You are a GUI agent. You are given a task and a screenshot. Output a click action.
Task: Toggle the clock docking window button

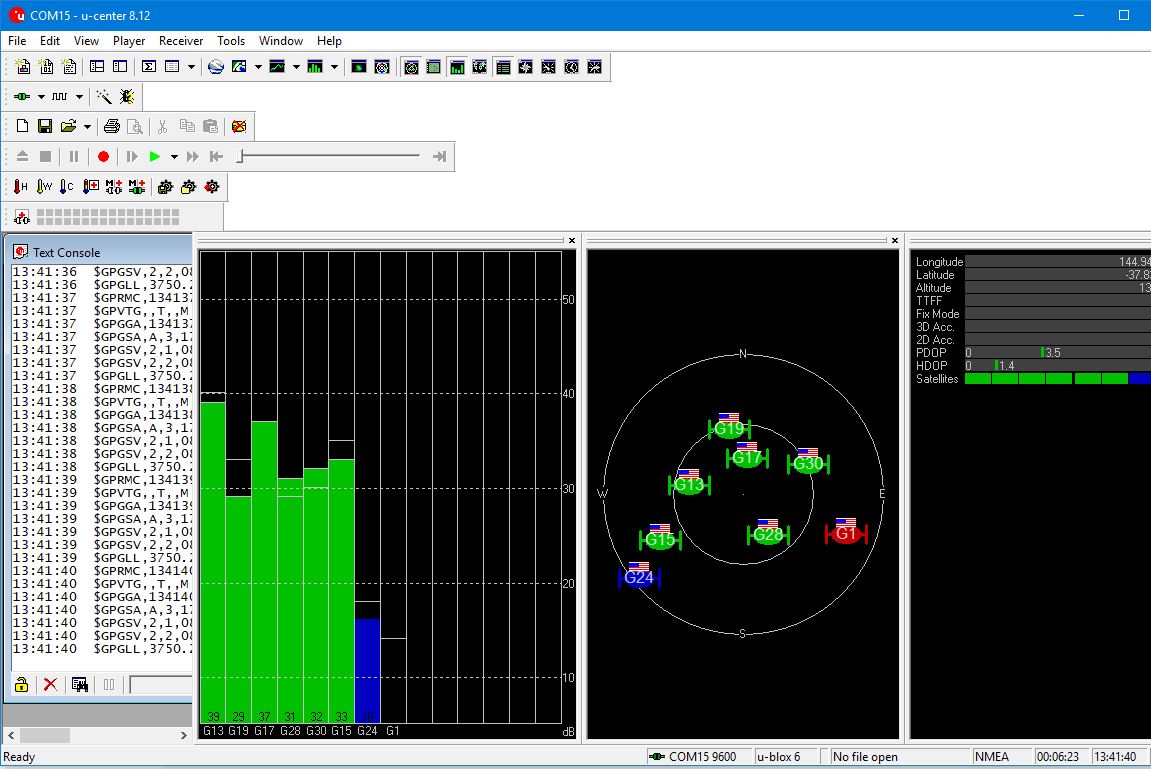point(572,67)
